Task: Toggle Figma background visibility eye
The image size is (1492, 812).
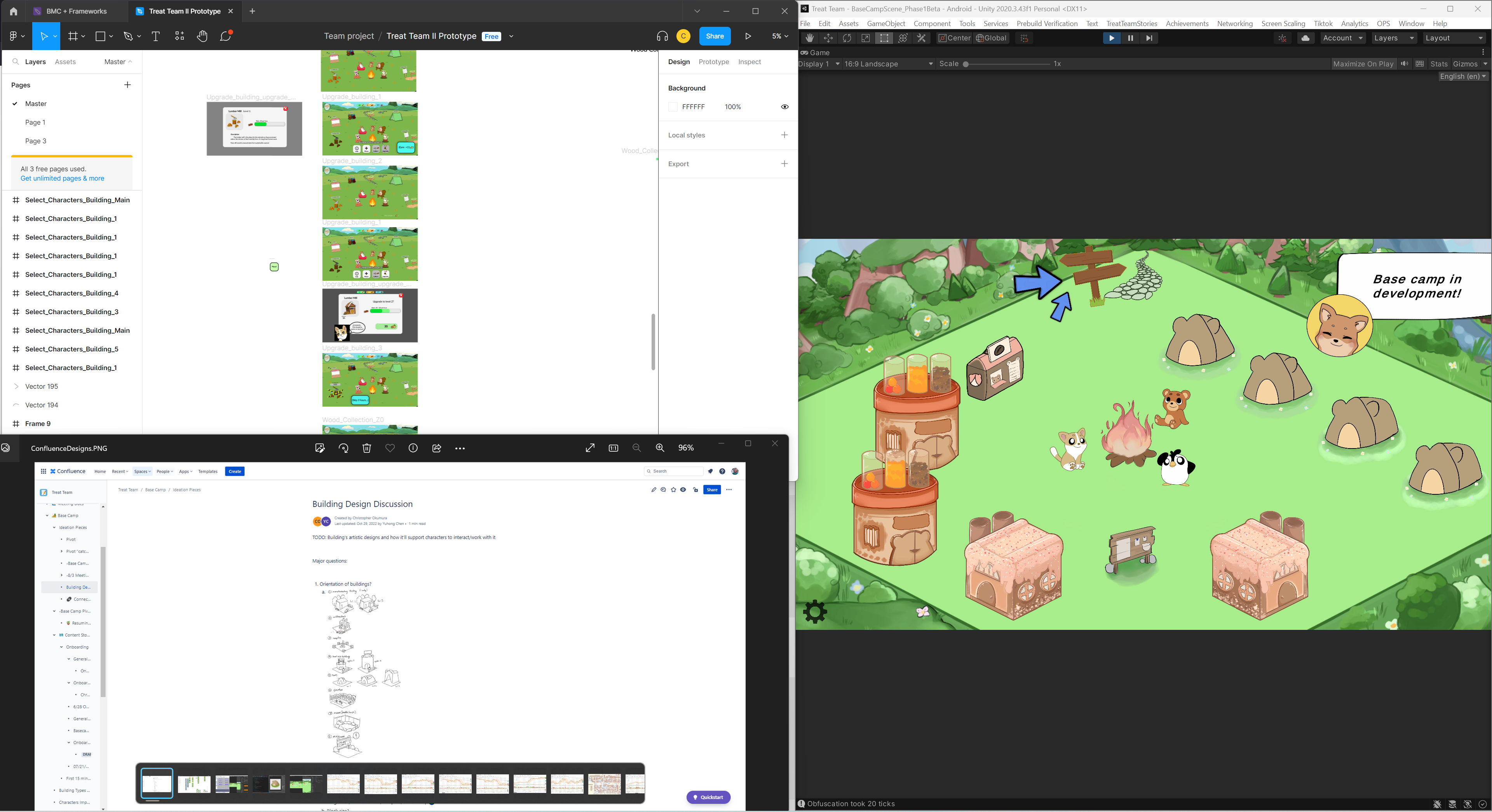Action: [785, 107]
